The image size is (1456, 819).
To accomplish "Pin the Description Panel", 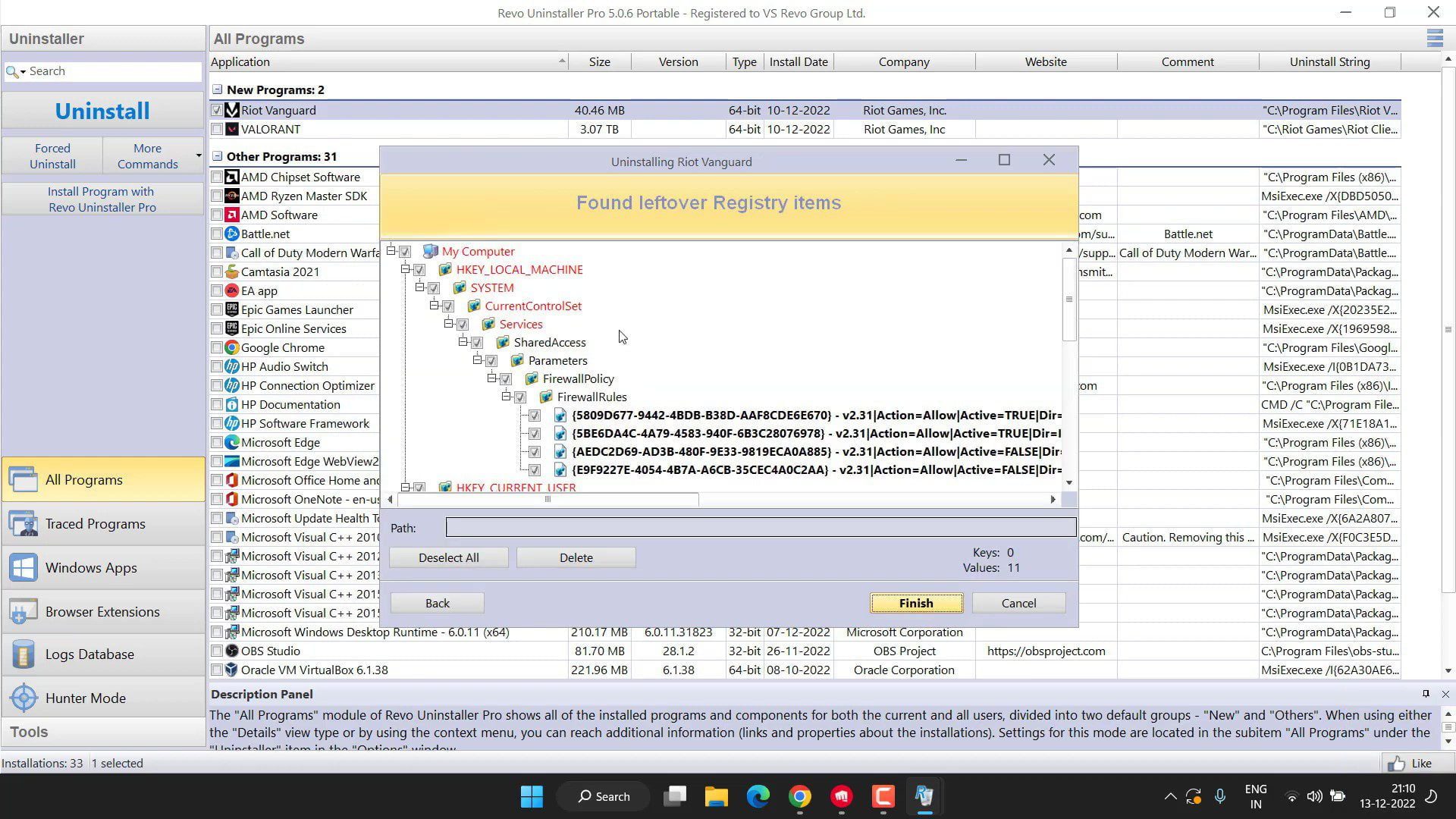I will pos(1426,694).
